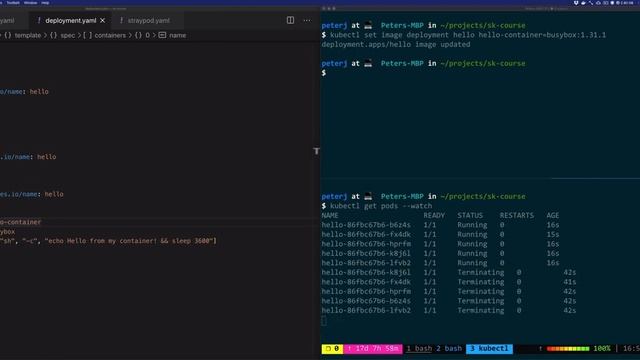Viewport: 640px width, 360px height.
Task: Click the pink uptime 17d 7h 58m segment
Action: (x=373, y=349)
